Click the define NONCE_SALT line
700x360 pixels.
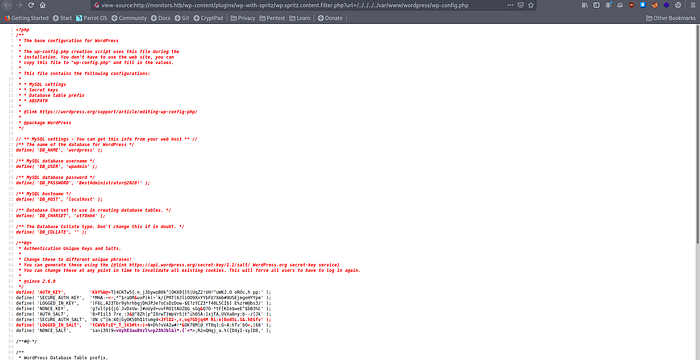(143, 331)
